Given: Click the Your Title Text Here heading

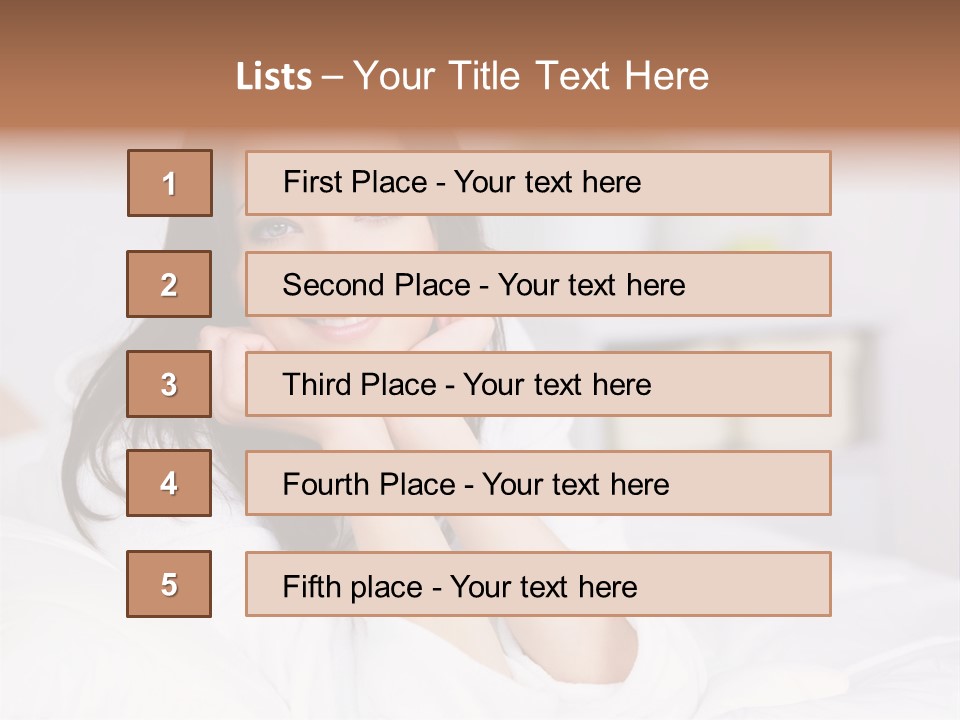Looking at the screenshot, I should 531,77.
